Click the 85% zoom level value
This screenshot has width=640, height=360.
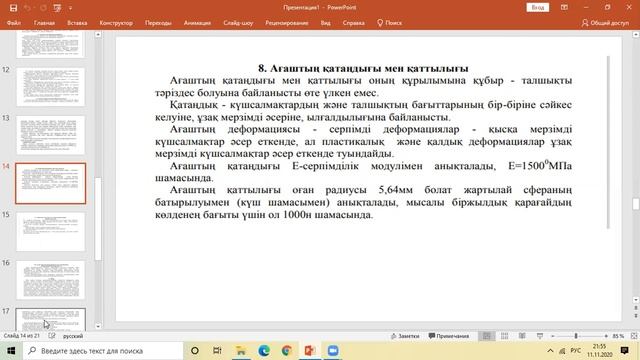point(618,336)
